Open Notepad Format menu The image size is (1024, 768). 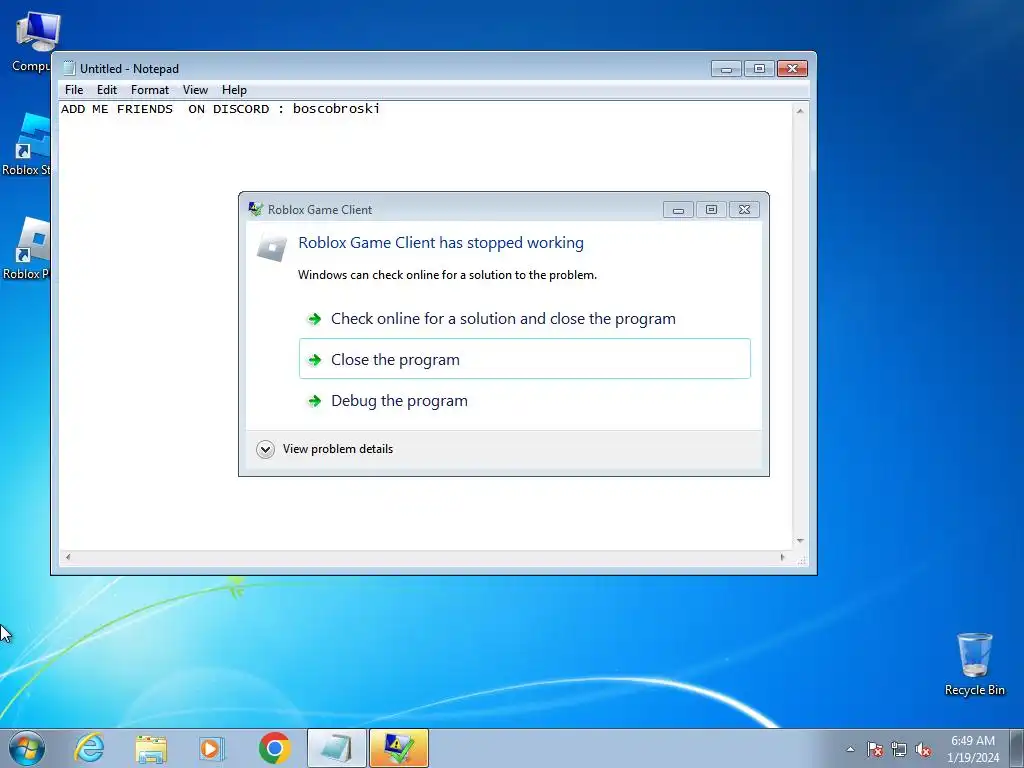pos(150,90)
